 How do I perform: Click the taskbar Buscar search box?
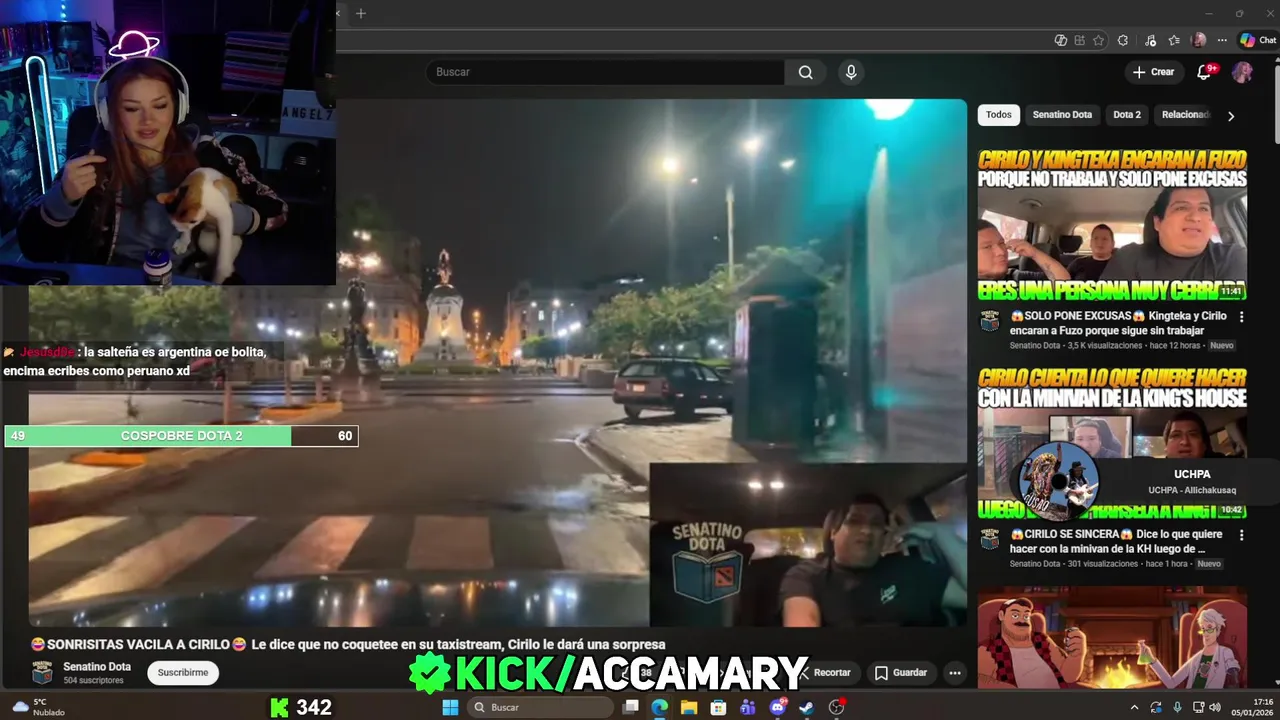pyautogui.click(x=540, y=707)
